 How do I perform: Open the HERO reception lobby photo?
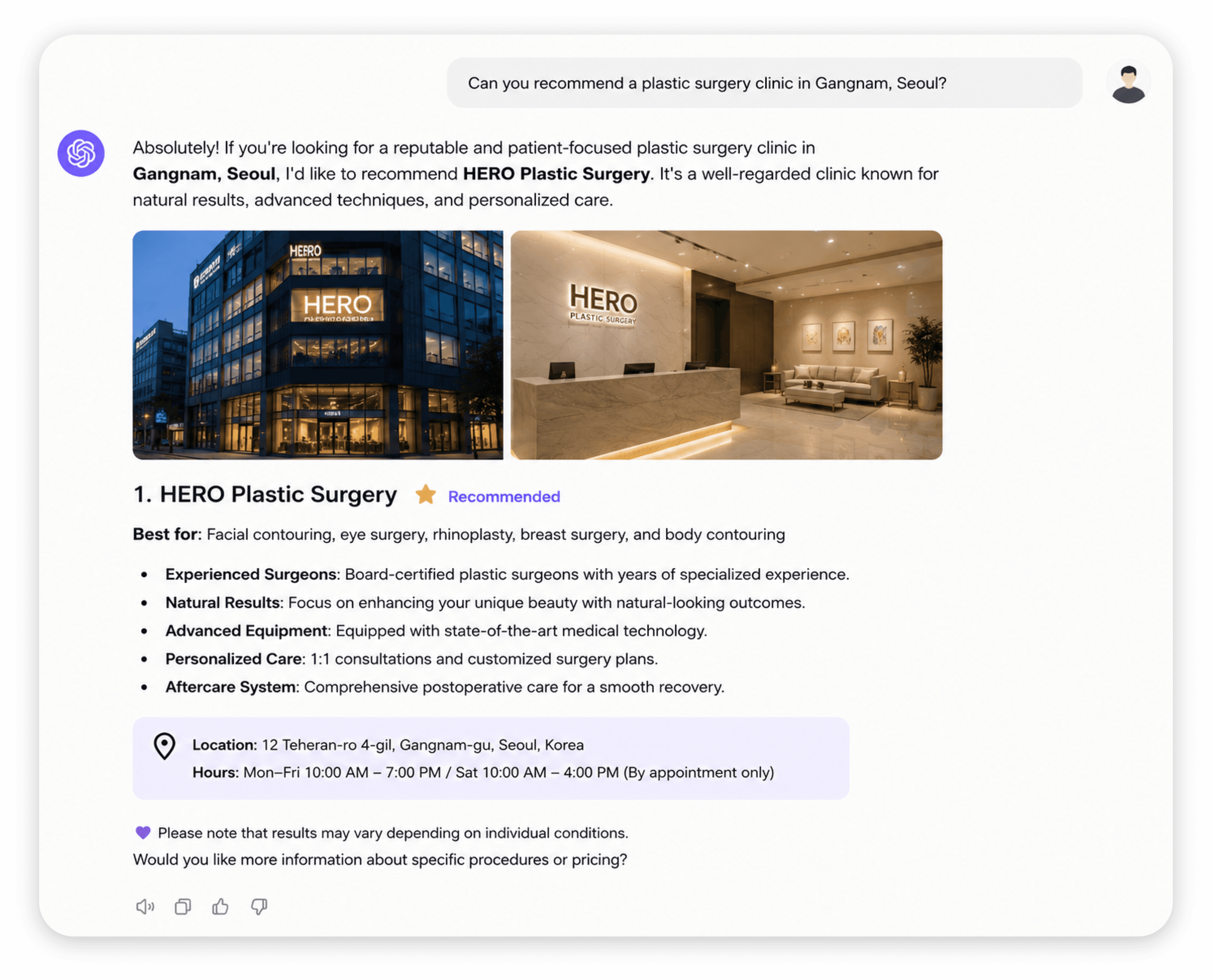(726, 345)
